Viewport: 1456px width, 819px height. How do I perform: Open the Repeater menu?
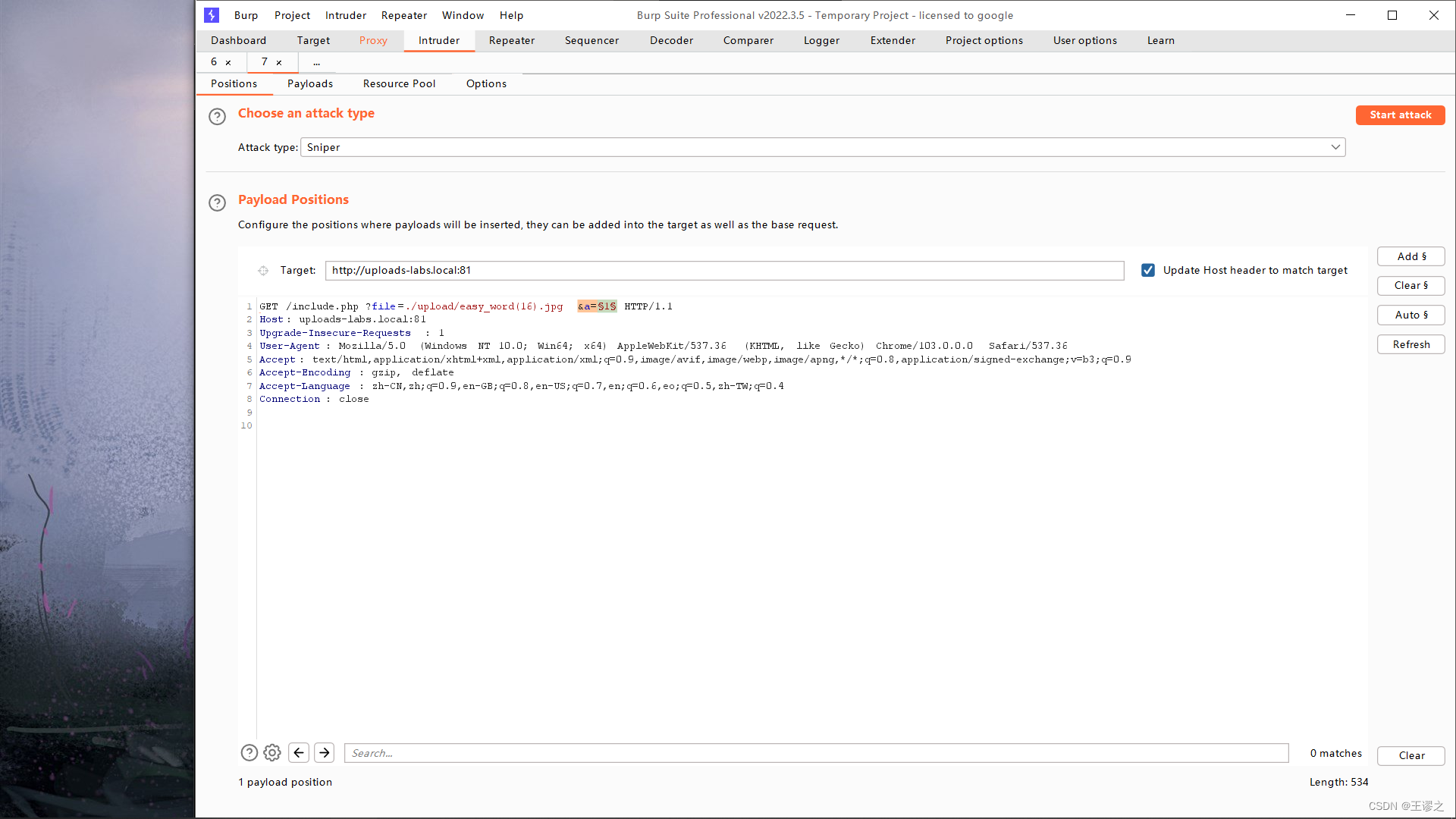tap(404, 15)
